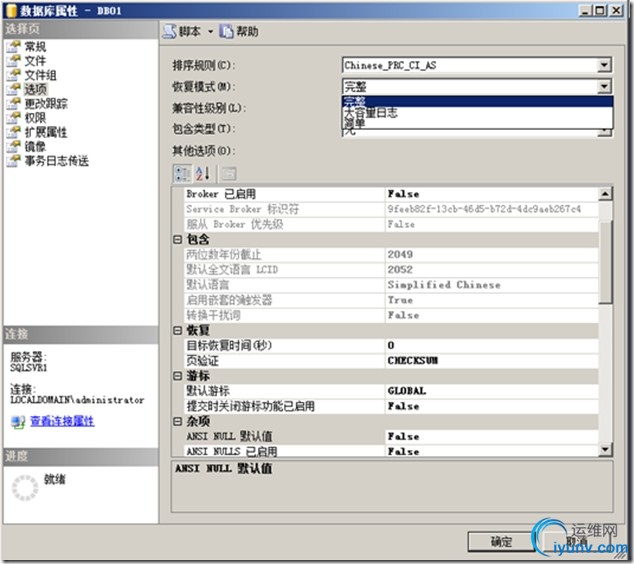The height and width of the screenshot is (564, 634).
Task: Choose 简单 in the recovery mode list
Action: [477, 123]
